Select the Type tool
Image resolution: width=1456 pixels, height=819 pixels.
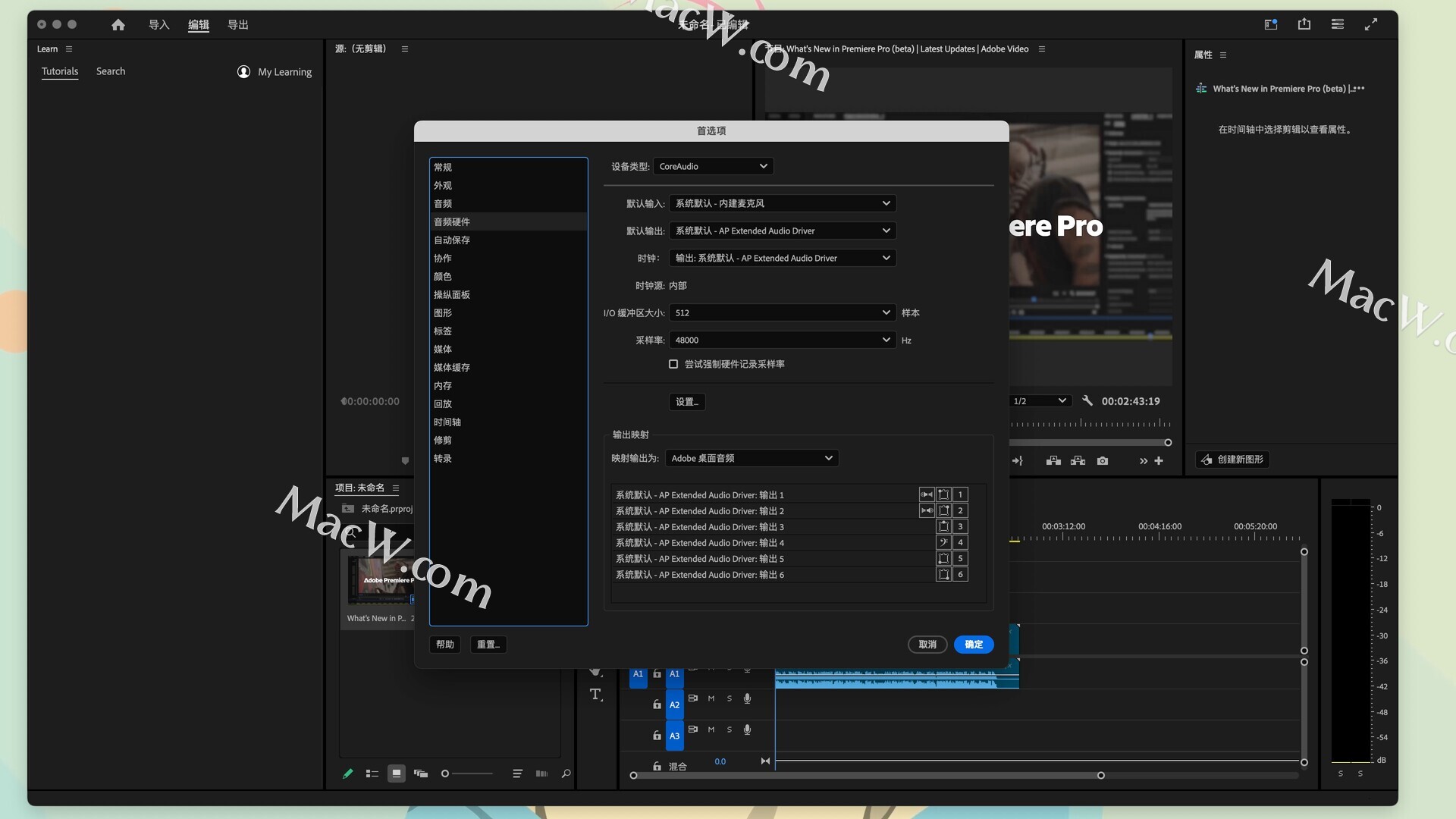596,695
